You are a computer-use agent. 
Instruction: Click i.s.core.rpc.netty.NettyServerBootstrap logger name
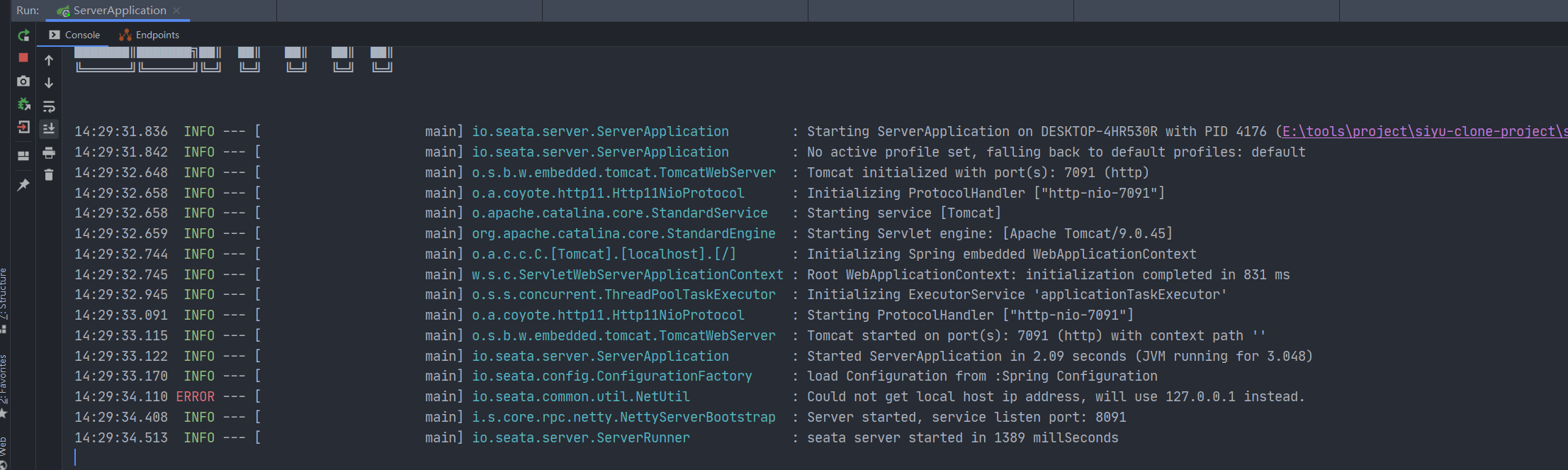click(x=624, y=417)
